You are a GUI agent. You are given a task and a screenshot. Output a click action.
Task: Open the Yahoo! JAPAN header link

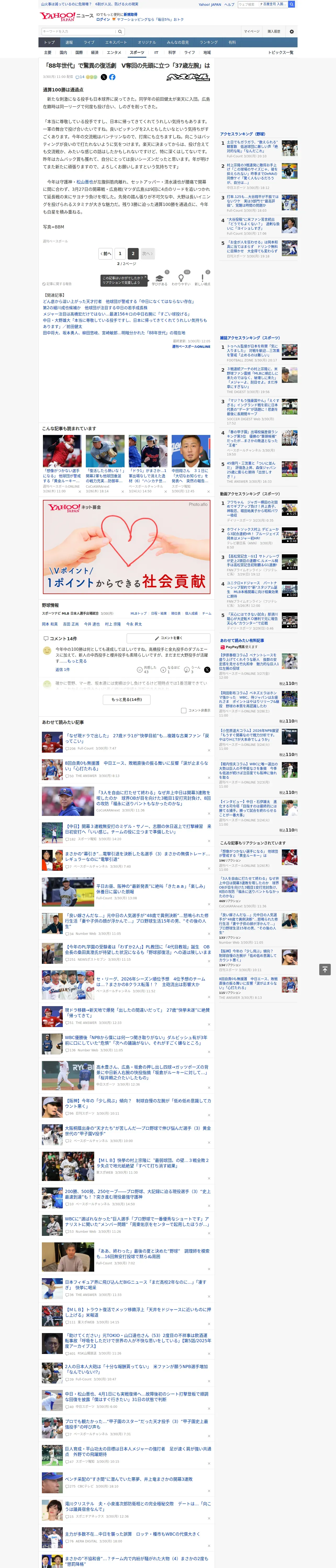210,4
